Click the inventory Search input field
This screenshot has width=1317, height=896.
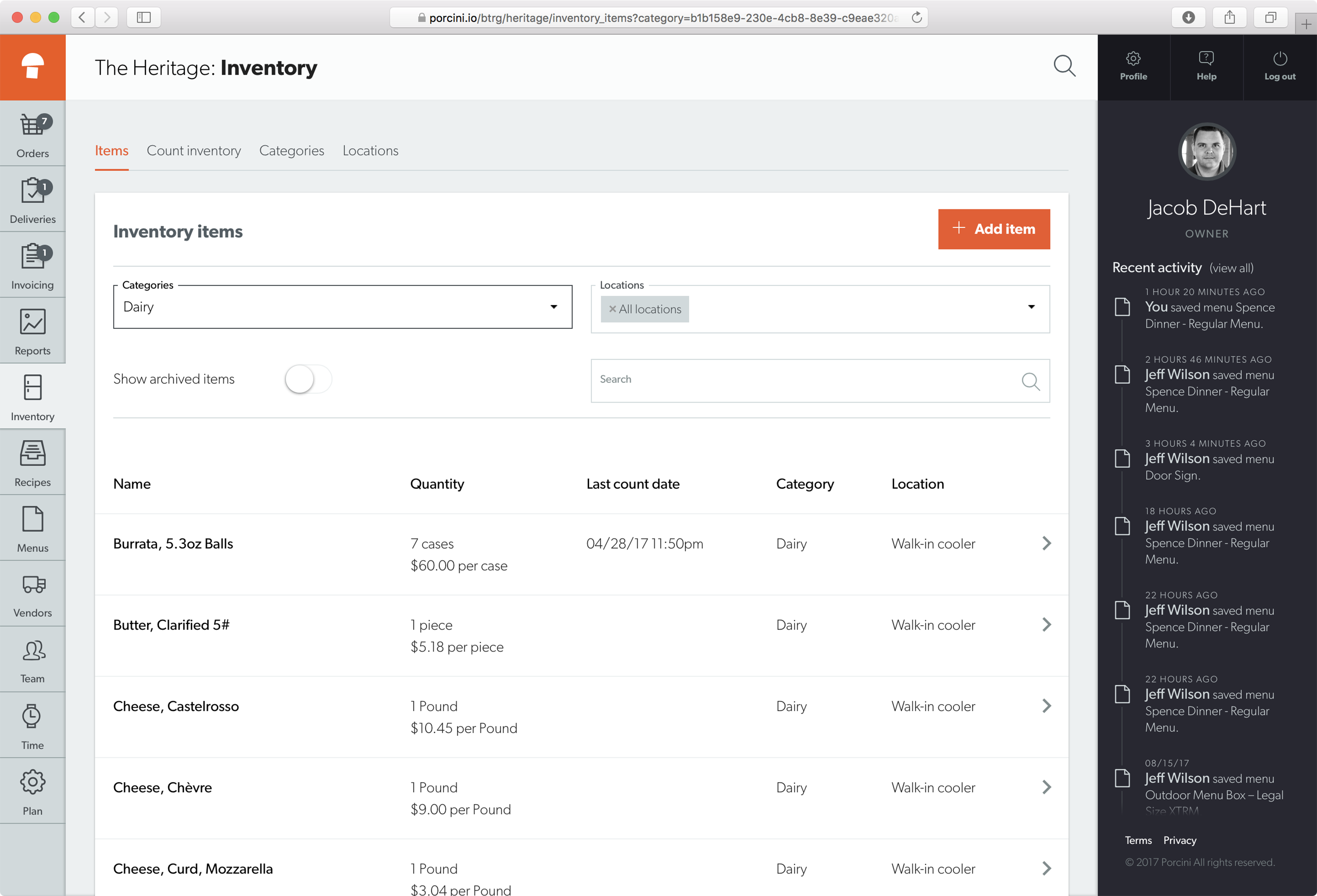[805, 380]
